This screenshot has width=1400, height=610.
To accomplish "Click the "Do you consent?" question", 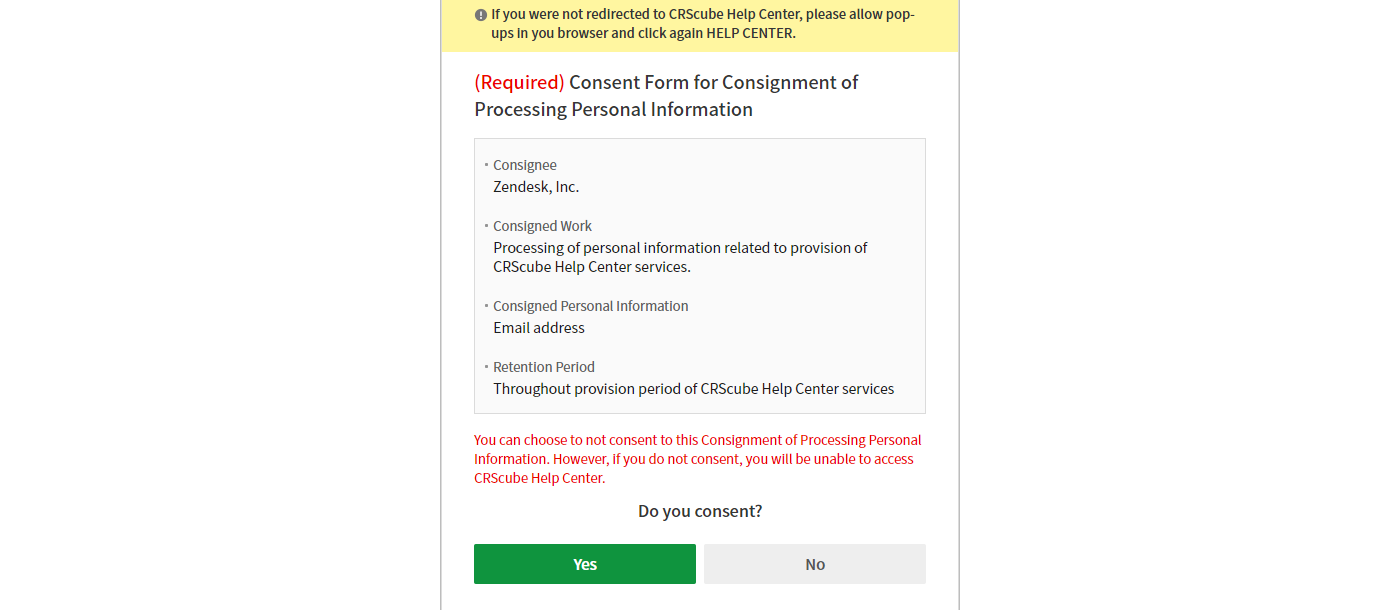I will [700, 511].
